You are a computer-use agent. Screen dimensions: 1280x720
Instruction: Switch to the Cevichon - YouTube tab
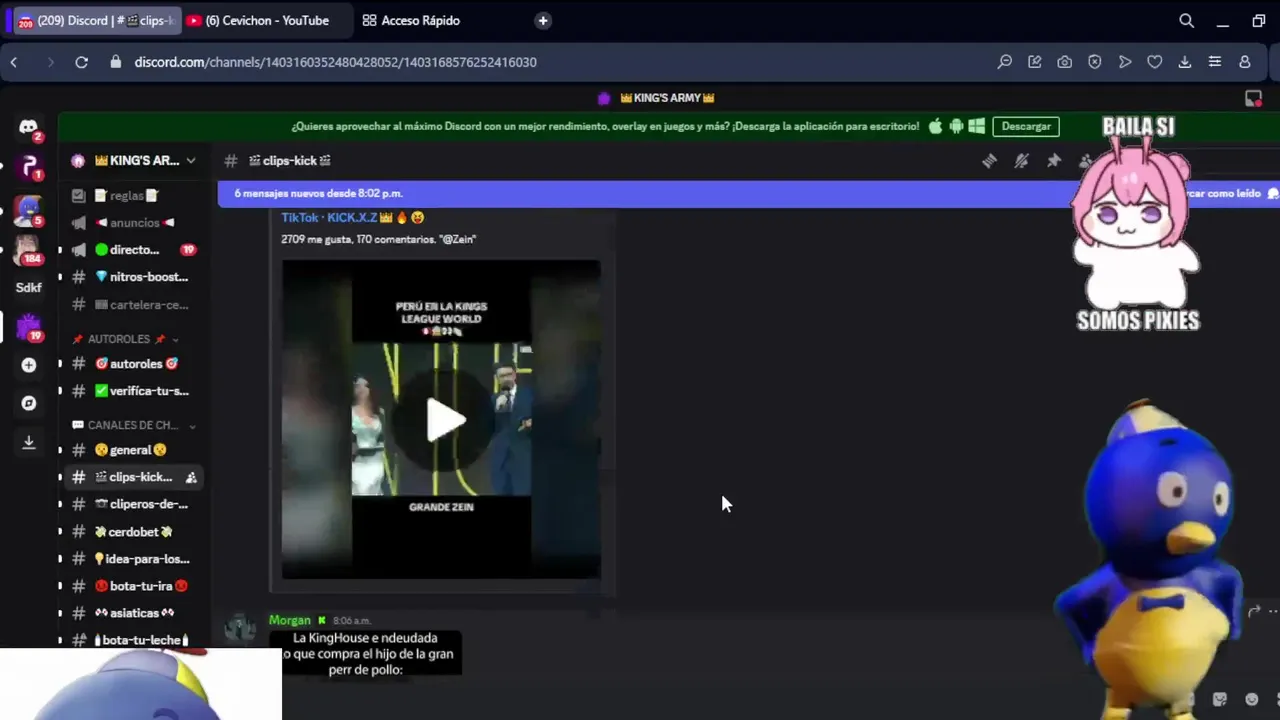(x=267, y=20)
